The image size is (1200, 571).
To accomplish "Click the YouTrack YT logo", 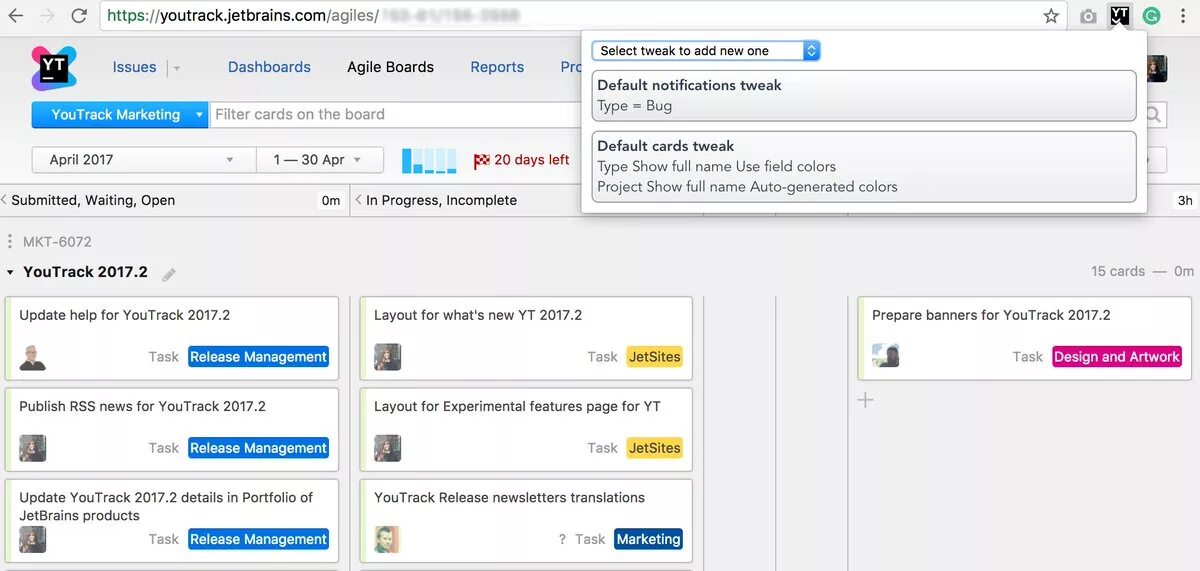I will click(55, 68).
